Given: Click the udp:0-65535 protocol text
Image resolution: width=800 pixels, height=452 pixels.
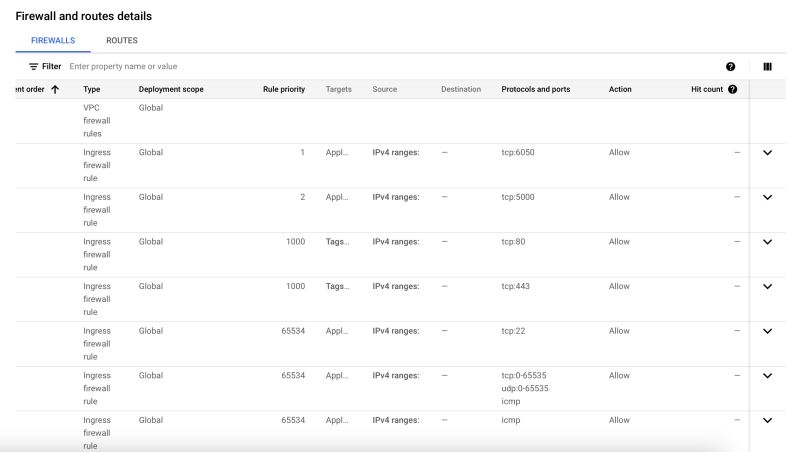Looking at the screenshot, I should tap(525, 388).
